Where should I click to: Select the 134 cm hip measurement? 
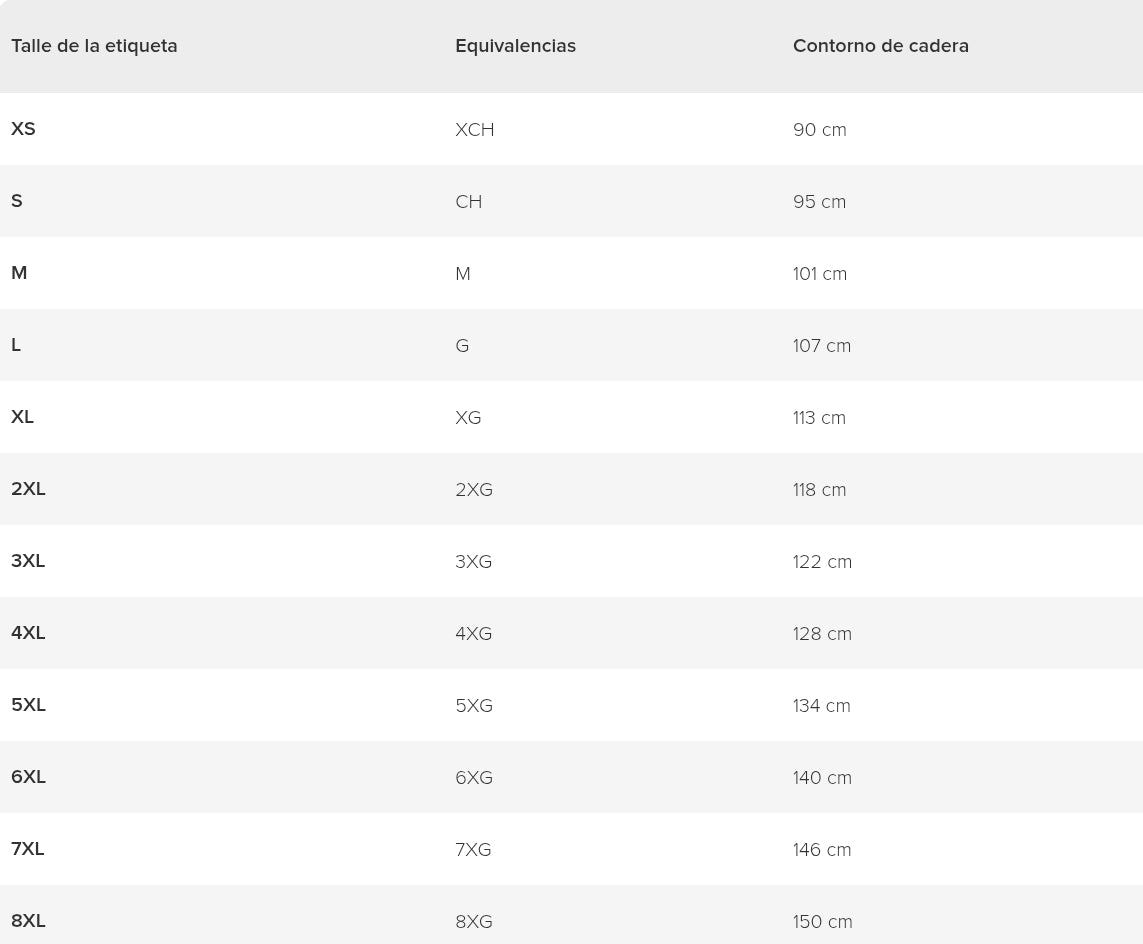pos(821,706)
